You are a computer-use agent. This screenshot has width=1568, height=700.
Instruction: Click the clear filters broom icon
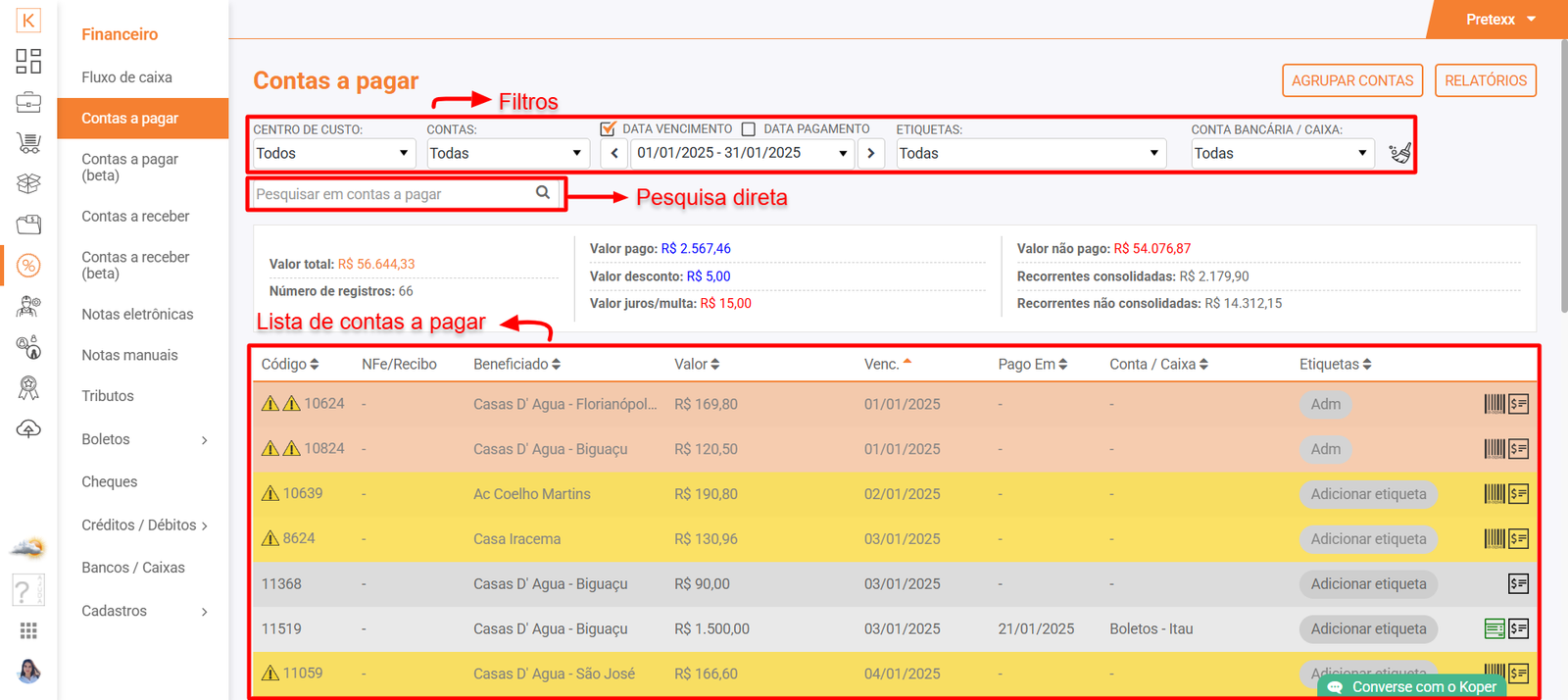click(x=1399, y=153)
